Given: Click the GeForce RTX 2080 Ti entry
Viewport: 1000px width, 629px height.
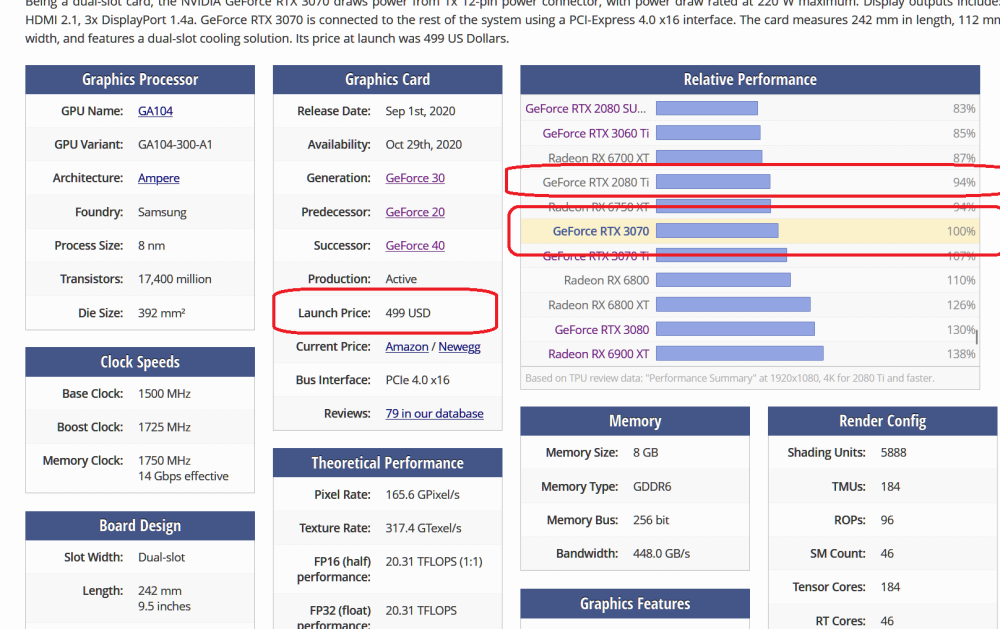Looking at the screenshot, I should [x=595, y=182].
